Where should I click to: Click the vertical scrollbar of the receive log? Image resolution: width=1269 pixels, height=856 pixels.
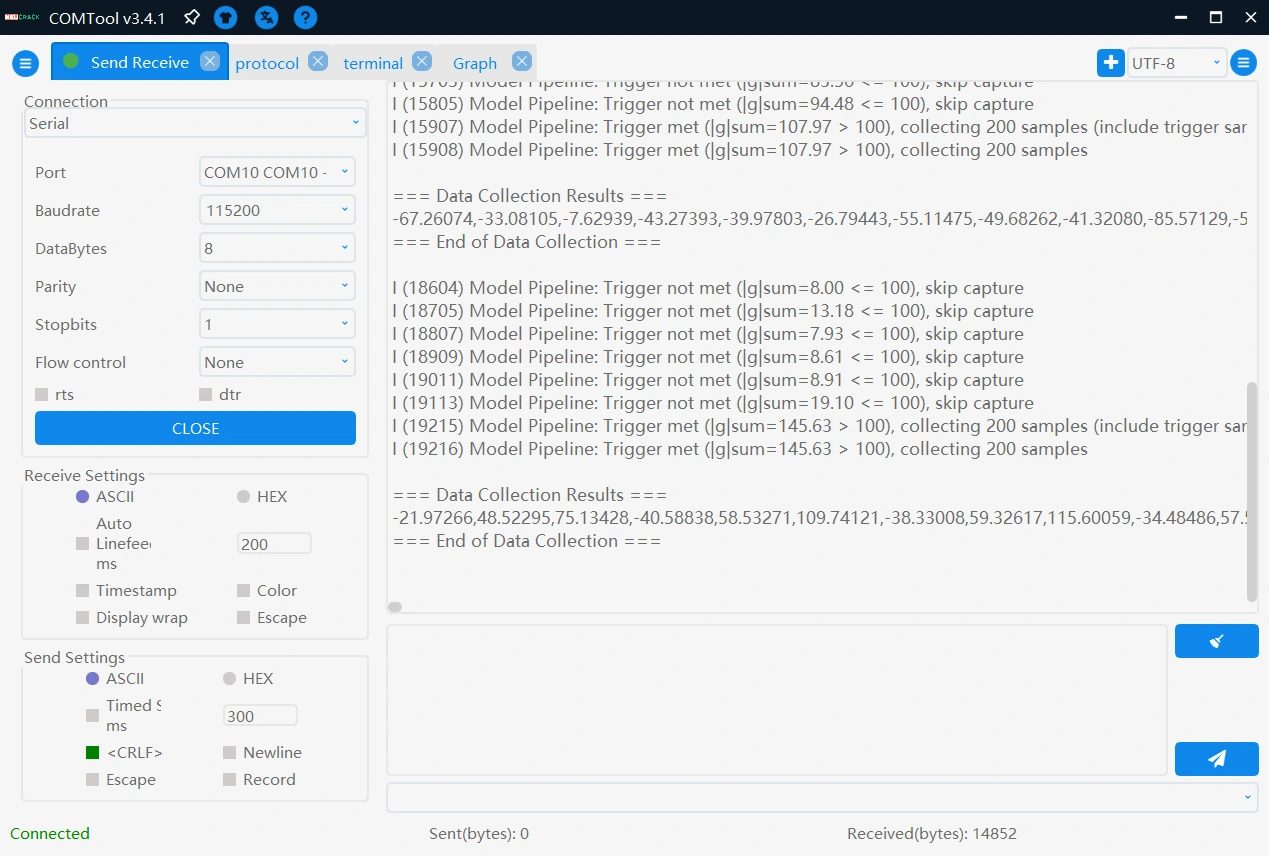tap(1252, 490)
